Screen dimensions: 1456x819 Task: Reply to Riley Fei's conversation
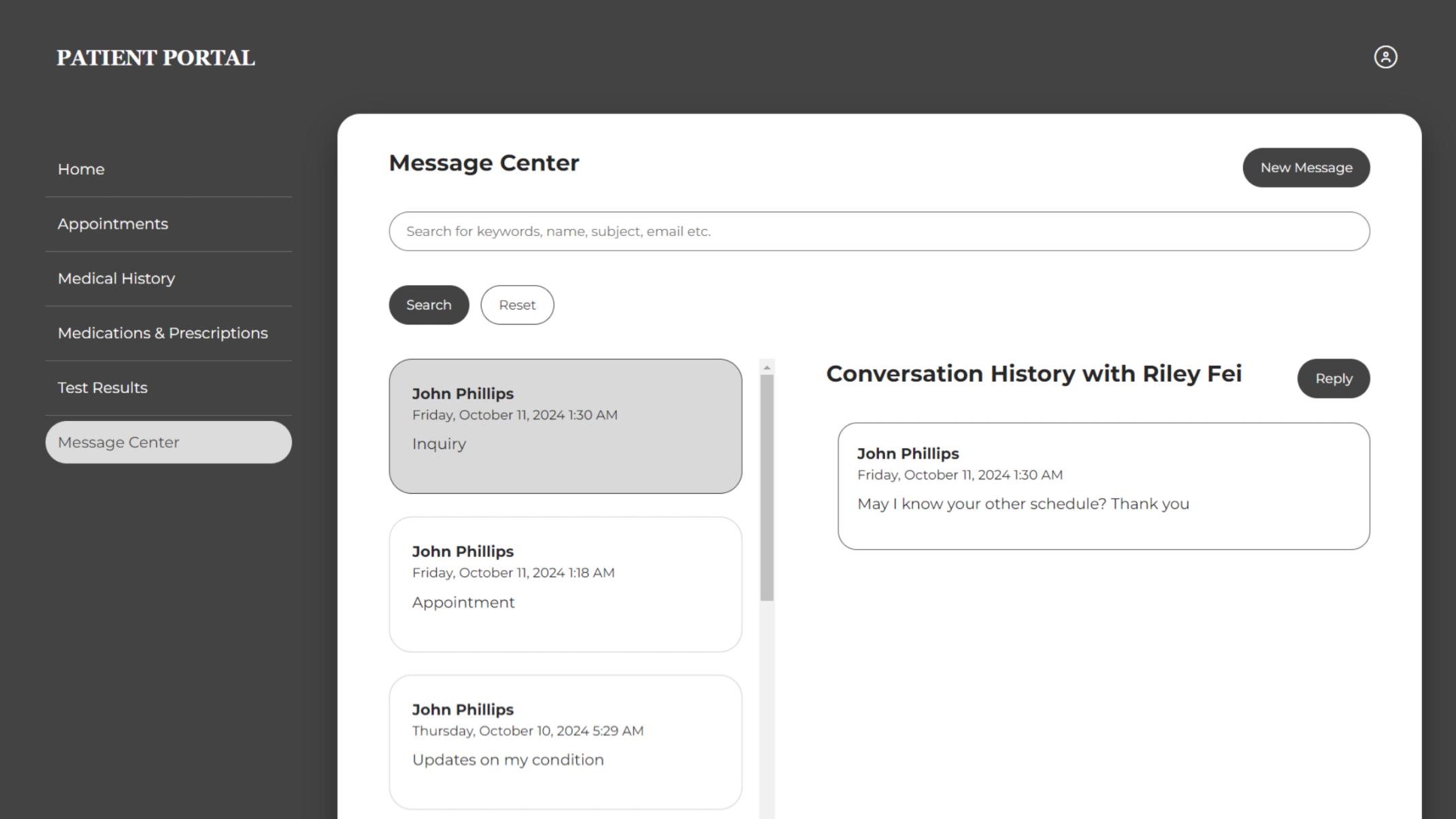pyautogui.click(x=1333, y=379)
